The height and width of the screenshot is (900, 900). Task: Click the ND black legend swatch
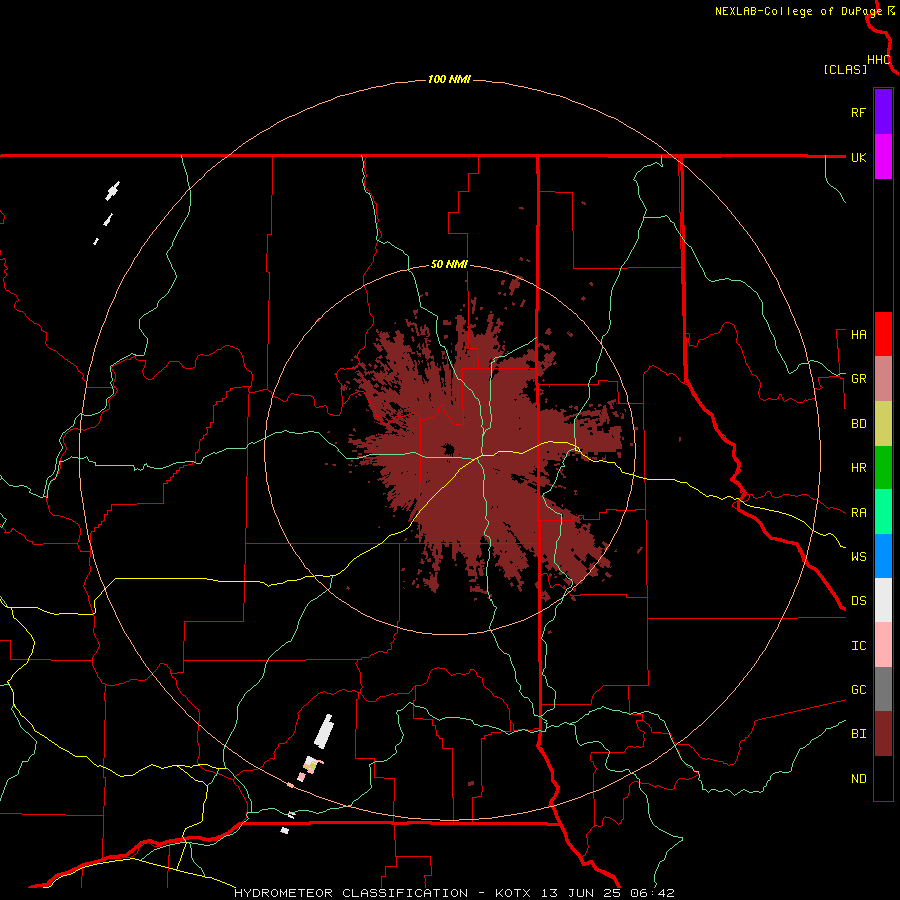[x=883, y=778]
